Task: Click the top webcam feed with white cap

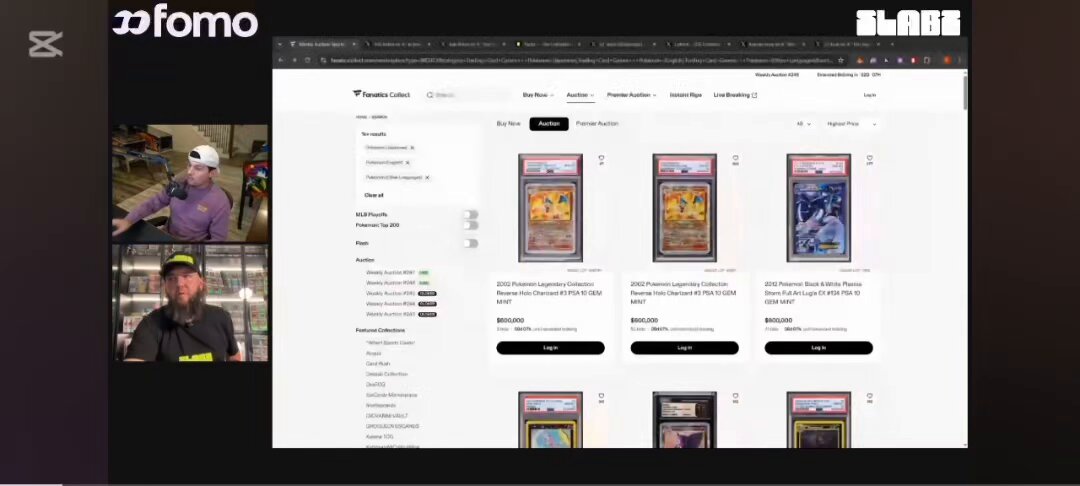Action: [x=190, y=183]
